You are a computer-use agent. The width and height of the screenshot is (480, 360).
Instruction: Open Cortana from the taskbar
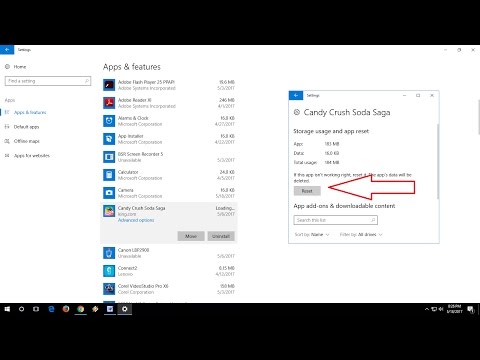click(x=21, y=309)
